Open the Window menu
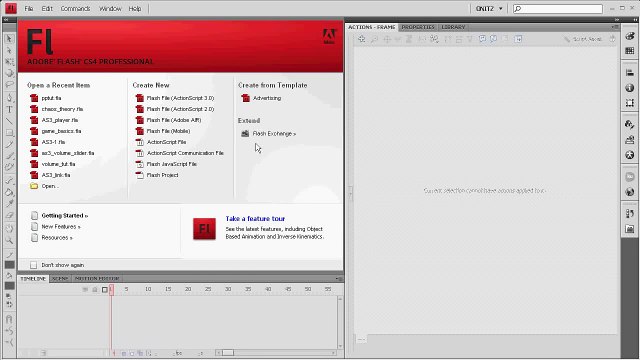 (110, 9)
